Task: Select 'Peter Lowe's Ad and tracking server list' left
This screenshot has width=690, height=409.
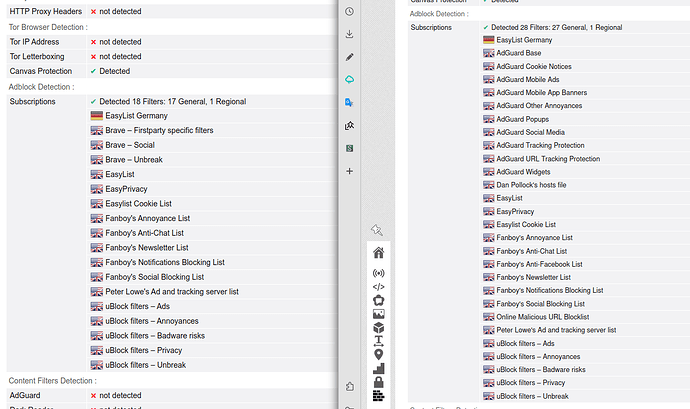Action: [x=172, y=291]
